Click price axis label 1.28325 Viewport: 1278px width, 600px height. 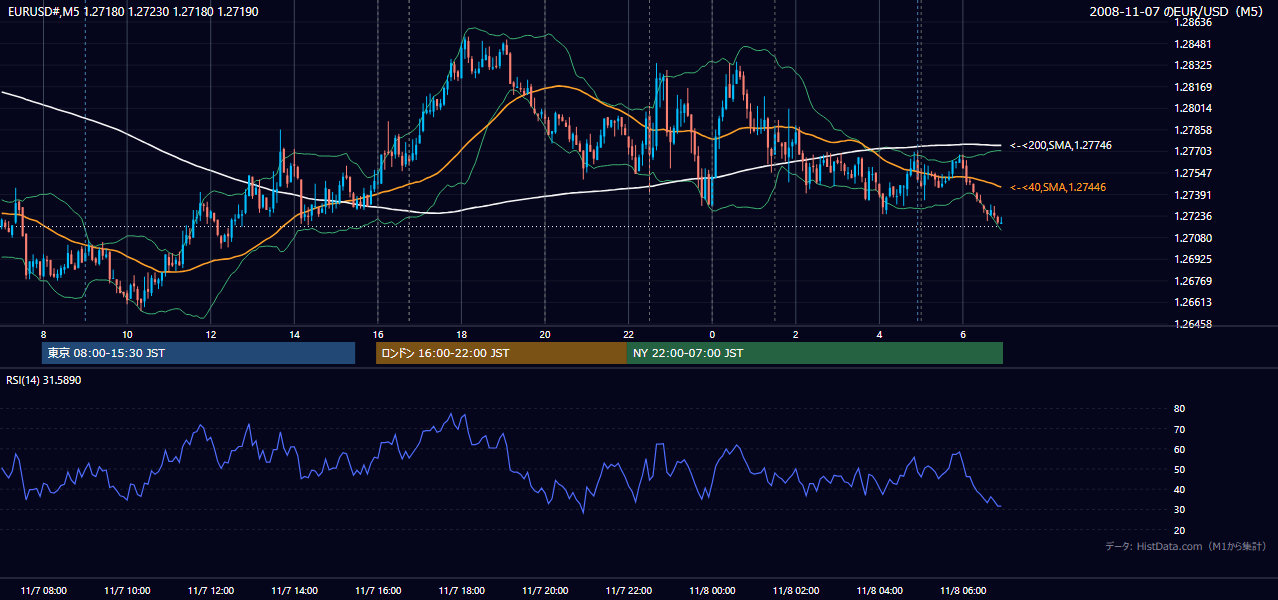(x=1195, y=65)
